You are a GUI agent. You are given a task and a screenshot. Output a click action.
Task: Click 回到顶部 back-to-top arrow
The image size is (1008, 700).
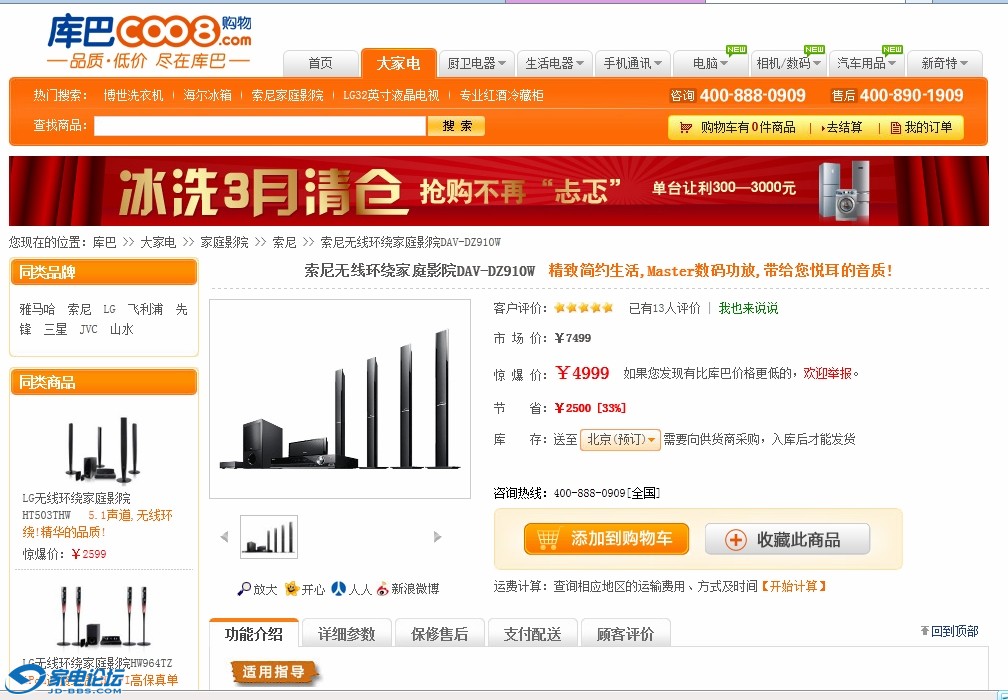925,631
